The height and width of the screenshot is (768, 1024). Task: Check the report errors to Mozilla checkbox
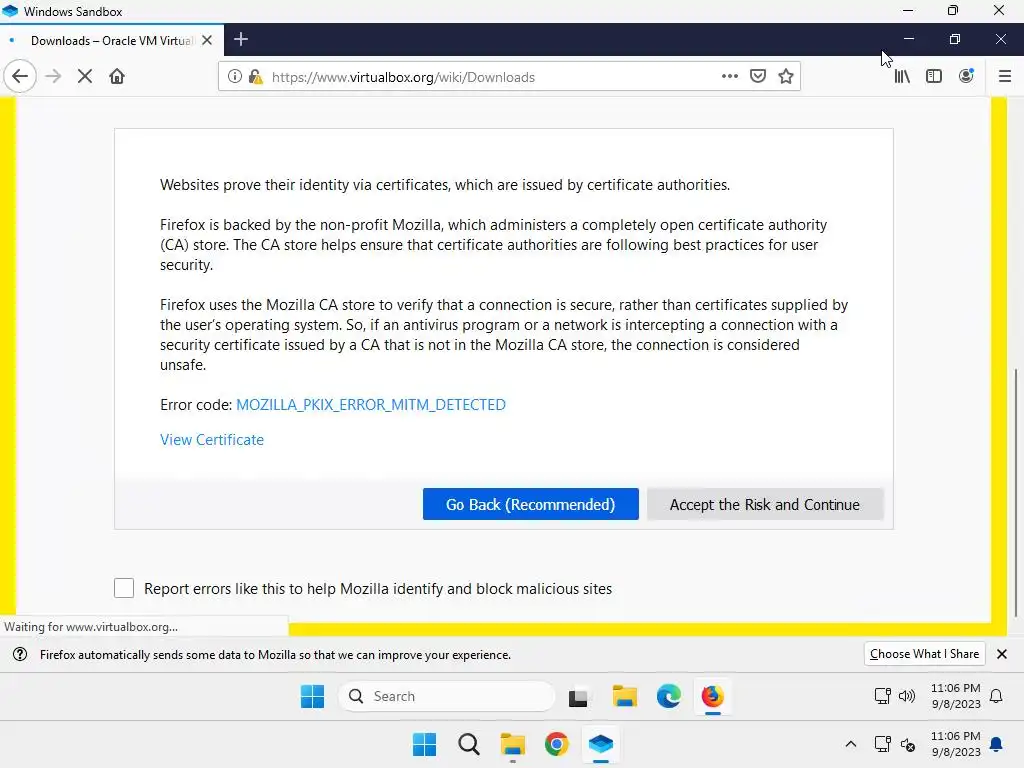tap(124, 588)
